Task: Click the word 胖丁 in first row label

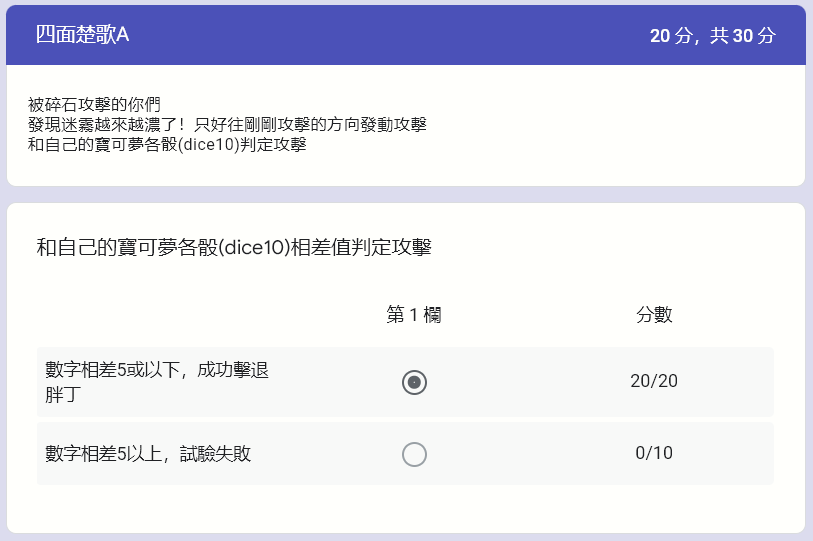Action: 63,395
